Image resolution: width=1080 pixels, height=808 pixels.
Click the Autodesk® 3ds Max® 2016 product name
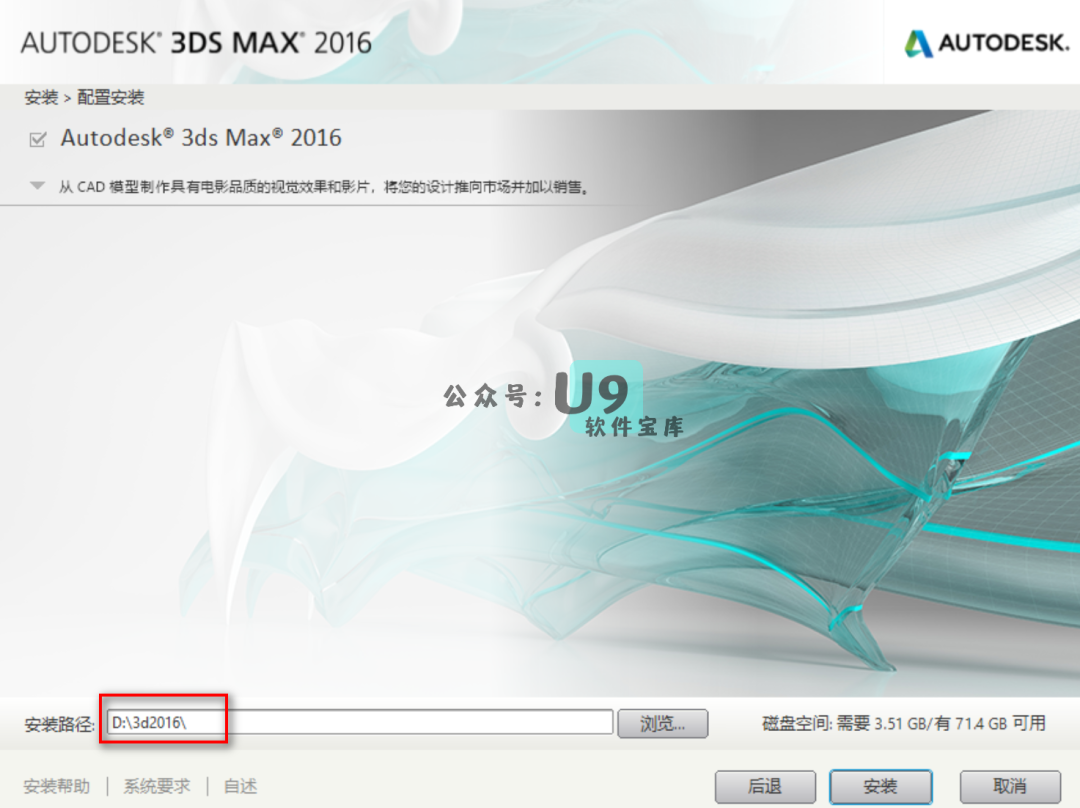pos(201,138)
